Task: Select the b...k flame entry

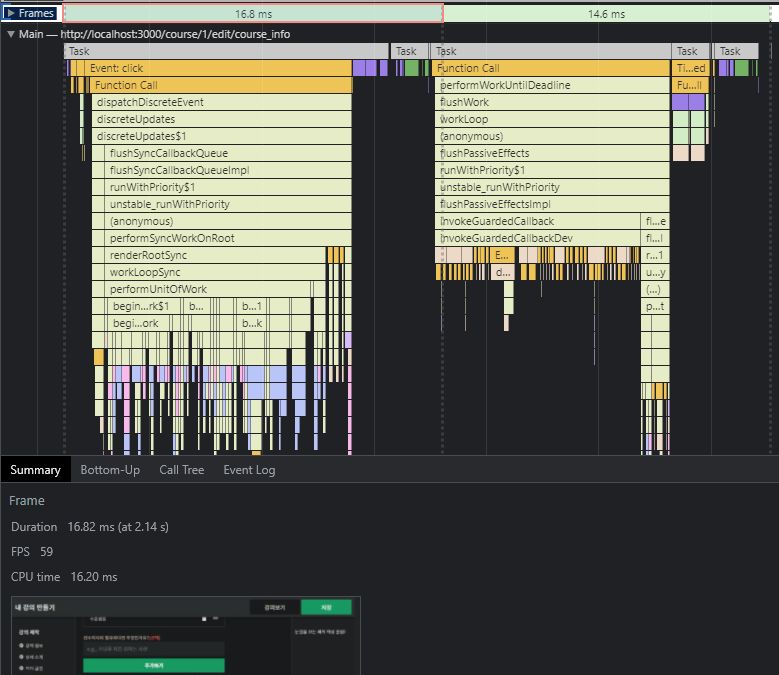Action: tap(252, 323)
